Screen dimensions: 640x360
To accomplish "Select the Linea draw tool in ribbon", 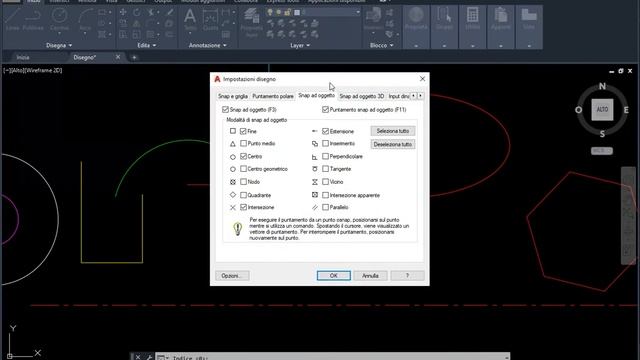I will point(12,20).
